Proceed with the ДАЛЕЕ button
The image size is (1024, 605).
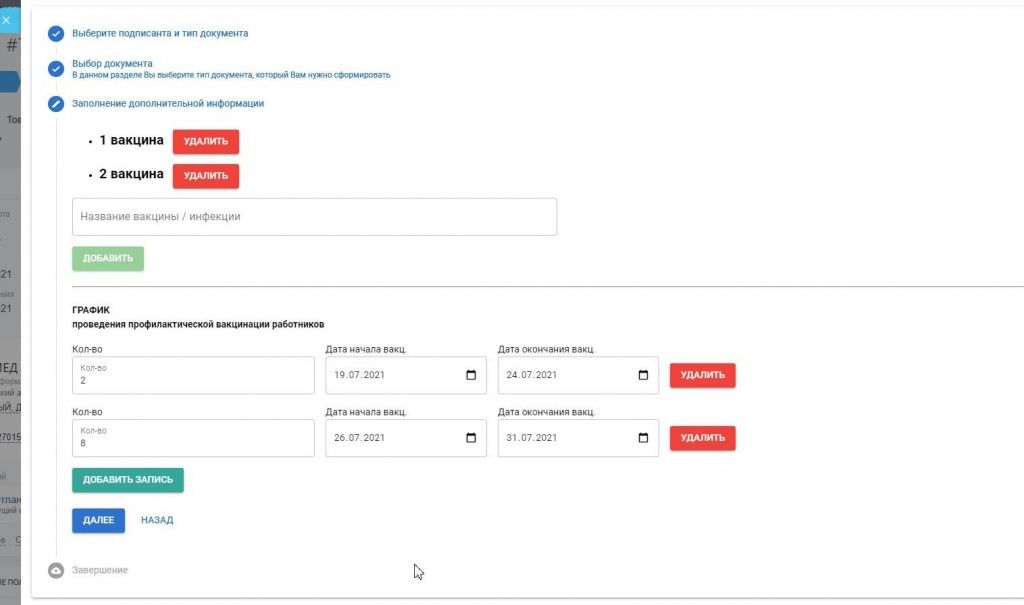point(98,520)
